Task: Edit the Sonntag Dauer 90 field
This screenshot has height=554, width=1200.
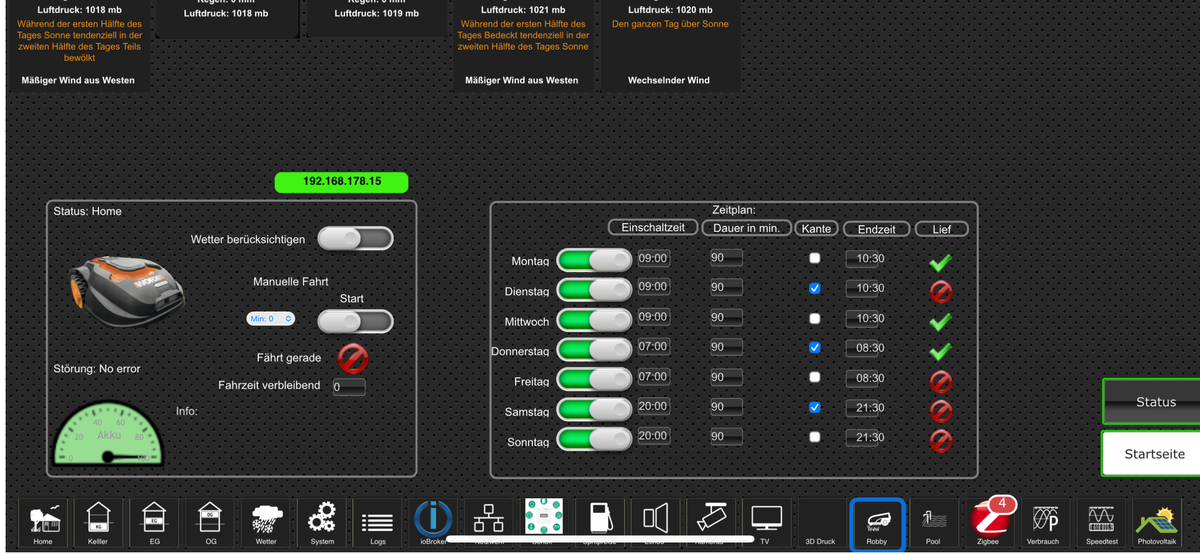Action: point(726,437)
